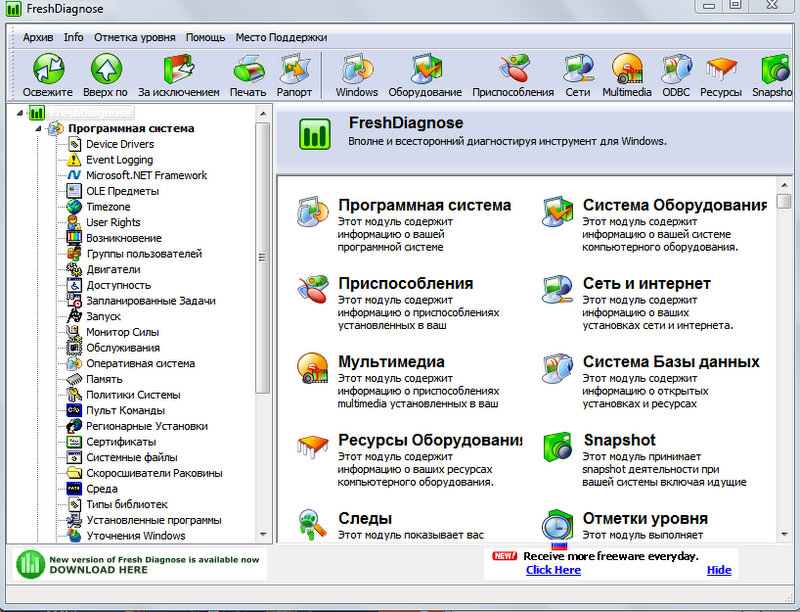
Task: Select Двигатели in the tree
Action: [x=113, y=269]
